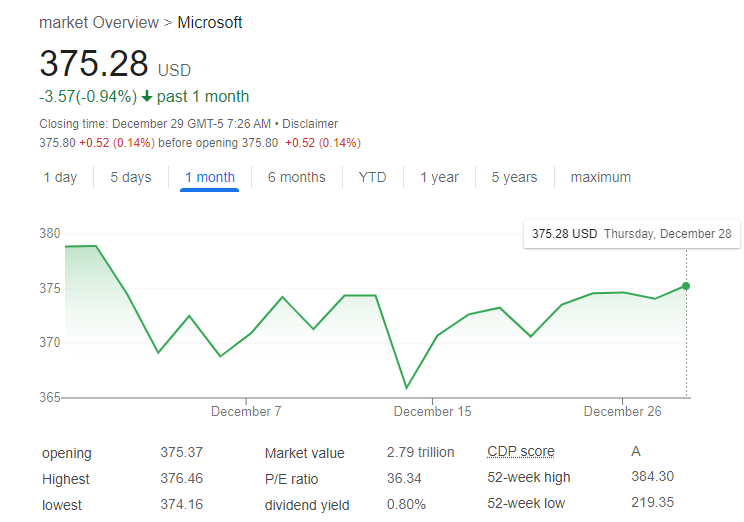744x522 pixels.
Task: Click the -3.57(-0.94%) change text
Action: (x=88, y=96)
